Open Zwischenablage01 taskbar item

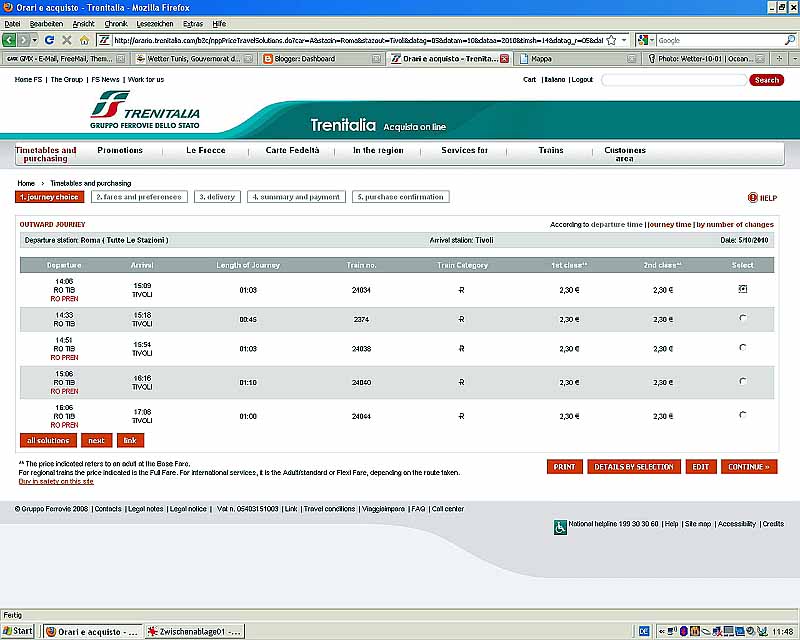click(x=194, y=631)
